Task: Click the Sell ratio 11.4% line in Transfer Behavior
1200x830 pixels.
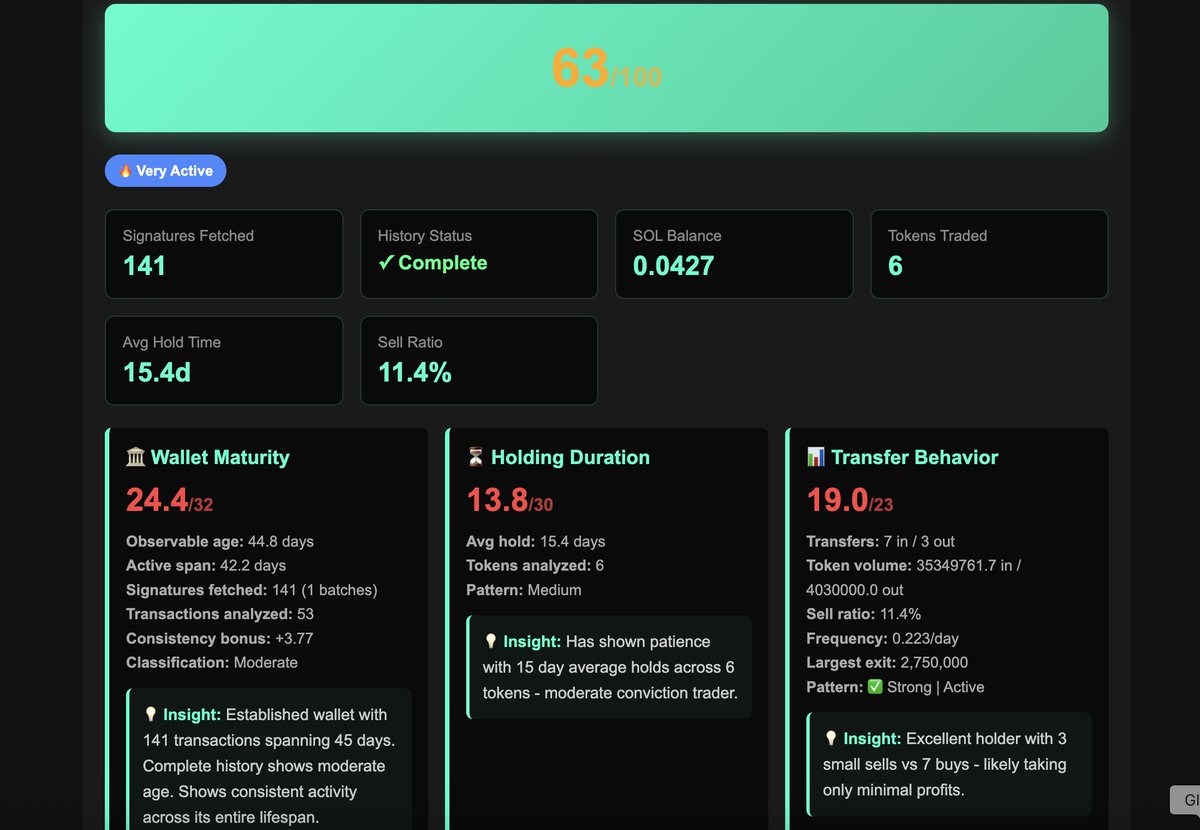Action: [x=864, y=614]
